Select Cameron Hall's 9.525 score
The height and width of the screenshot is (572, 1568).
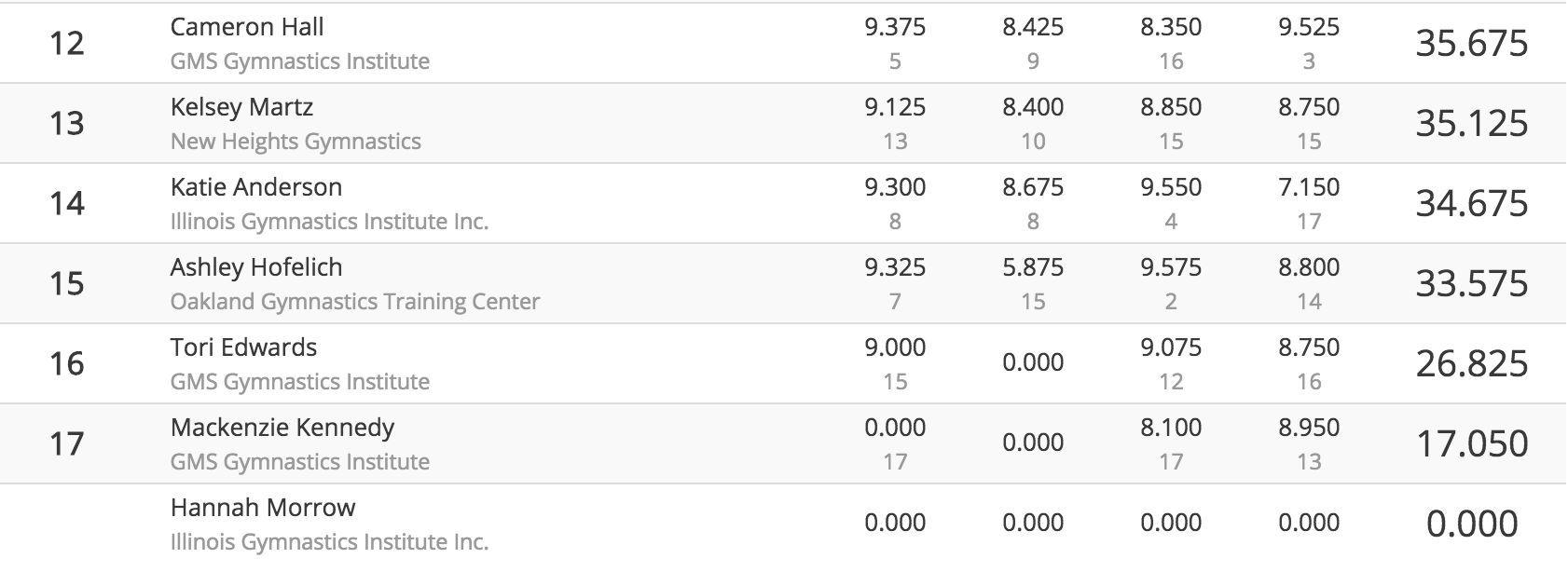[1309, 27]
